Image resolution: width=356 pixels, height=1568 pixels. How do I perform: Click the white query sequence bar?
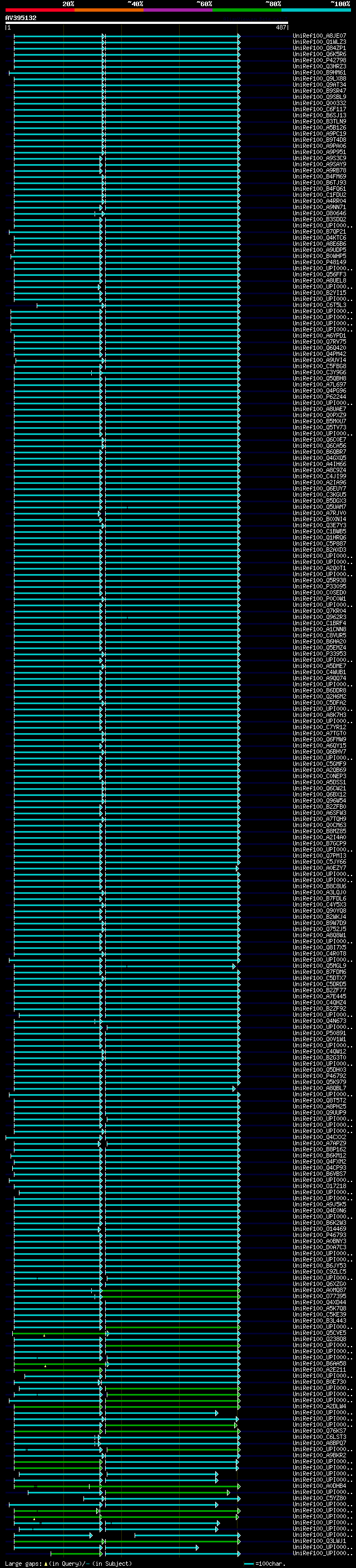coord(147,22)
